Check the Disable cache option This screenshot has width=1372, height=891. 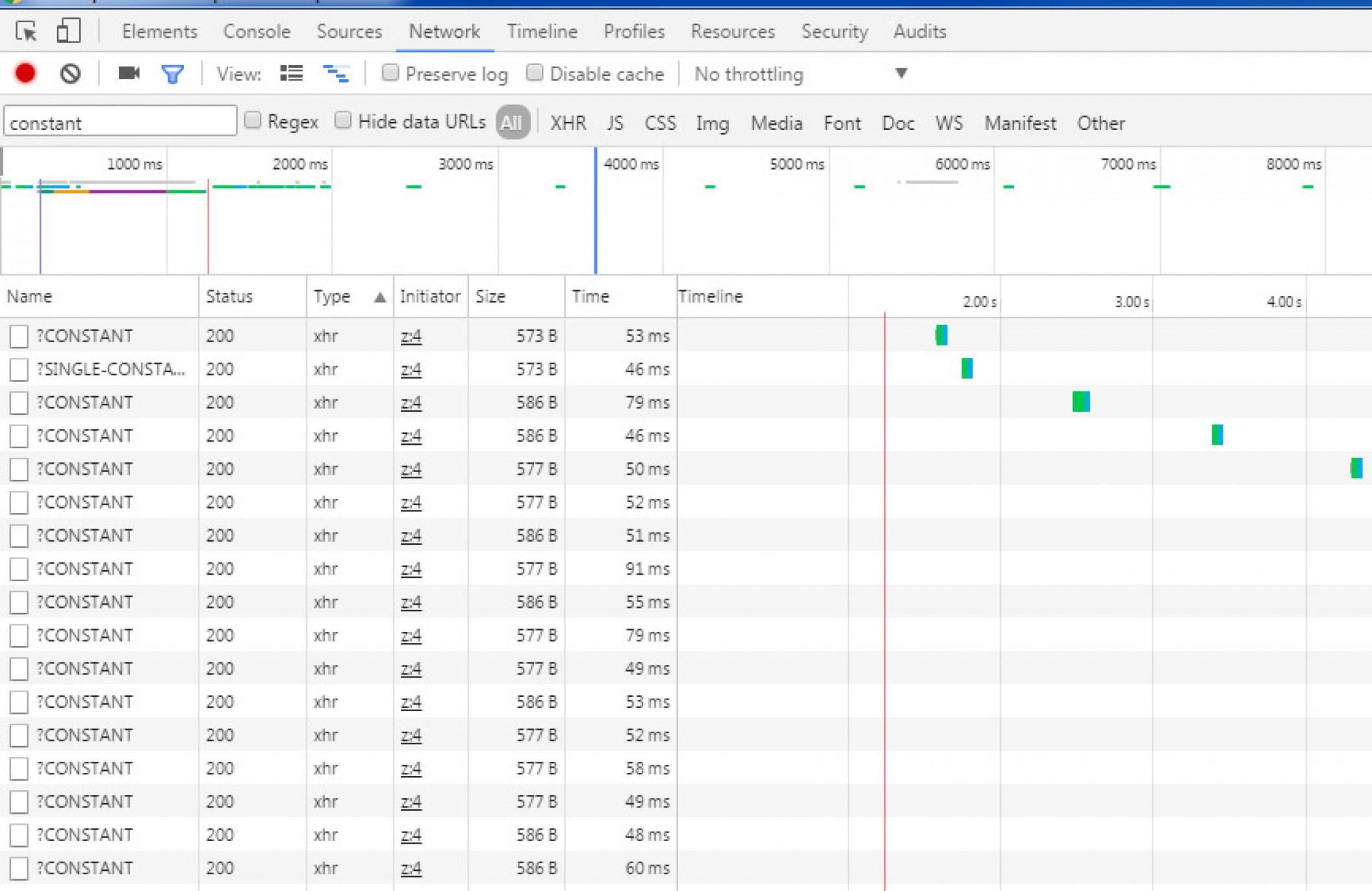(x=535, y=73)
